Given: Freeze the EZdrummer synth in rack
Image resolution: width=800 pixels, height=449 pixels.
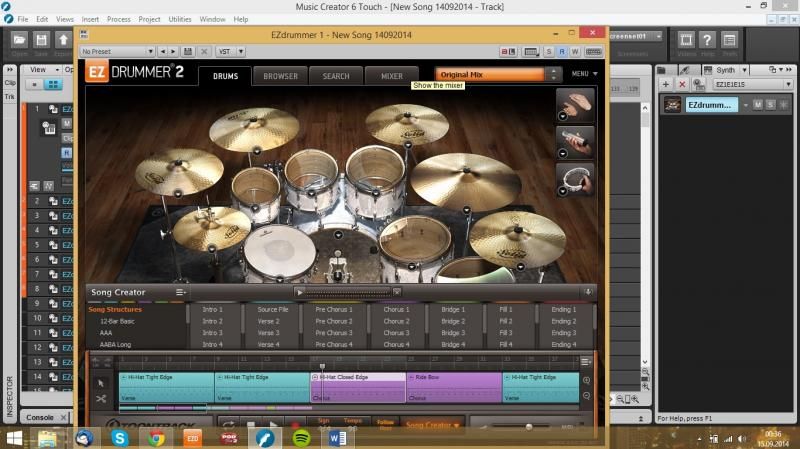Looking at the screenshot, I should pos(783,105).
